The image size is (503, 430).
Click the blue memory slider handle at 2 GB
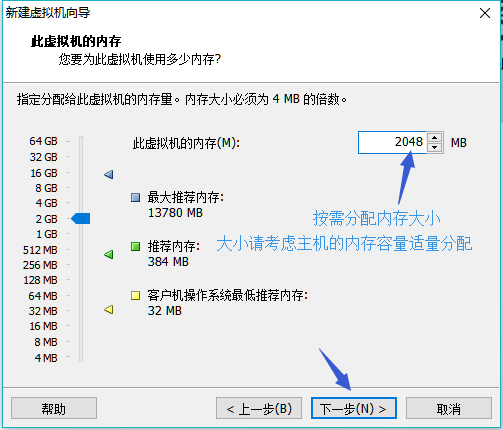pyautogui.click(x=81, y=219)
